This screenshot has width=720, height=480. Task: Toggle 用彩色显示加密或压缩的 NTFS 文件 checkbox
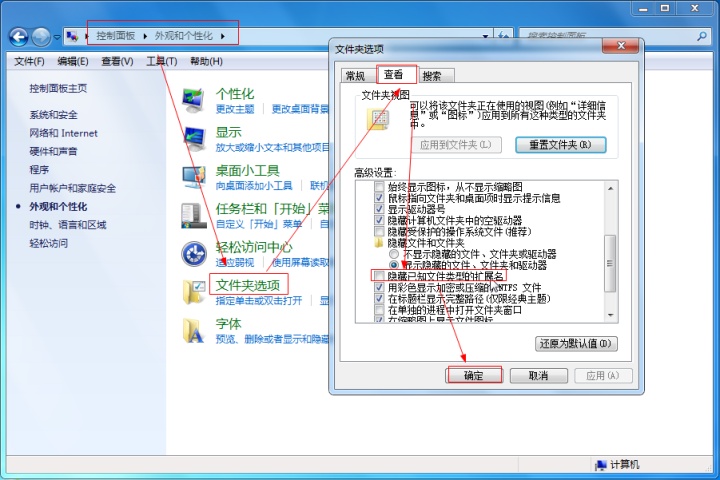pos(379,288)
